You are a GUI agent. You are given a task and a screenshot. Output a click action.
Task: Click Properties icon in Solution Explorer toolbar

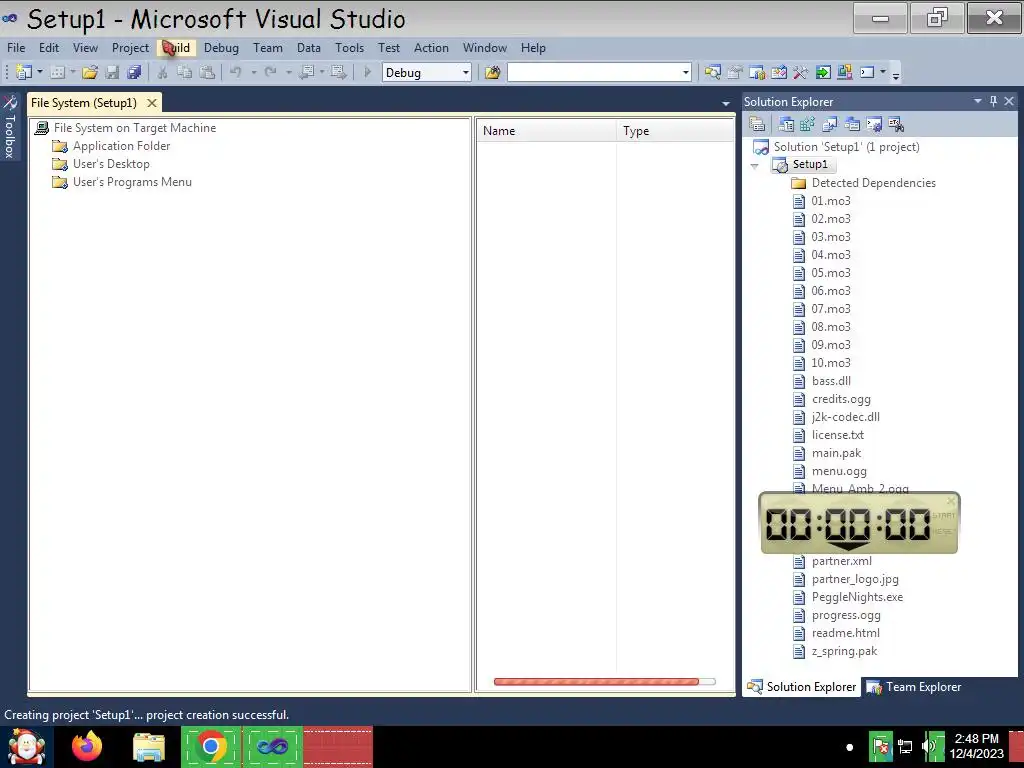(x=757, y=124)
